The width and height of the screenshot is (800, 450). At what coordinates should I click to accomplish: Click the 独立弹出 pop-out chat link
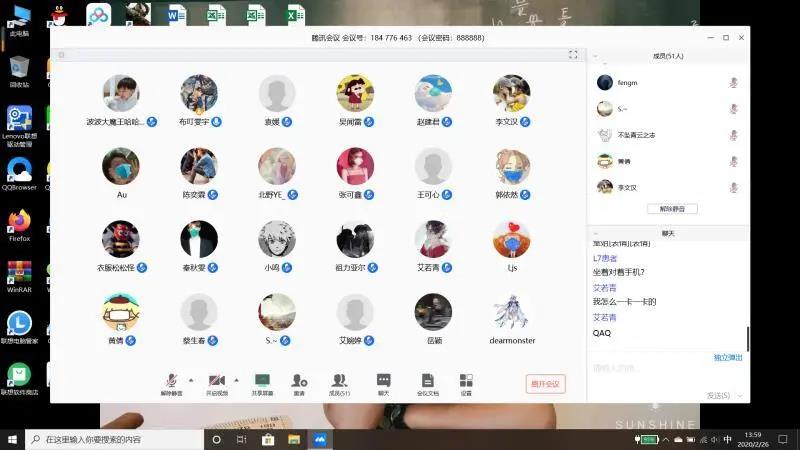(727, 357)
